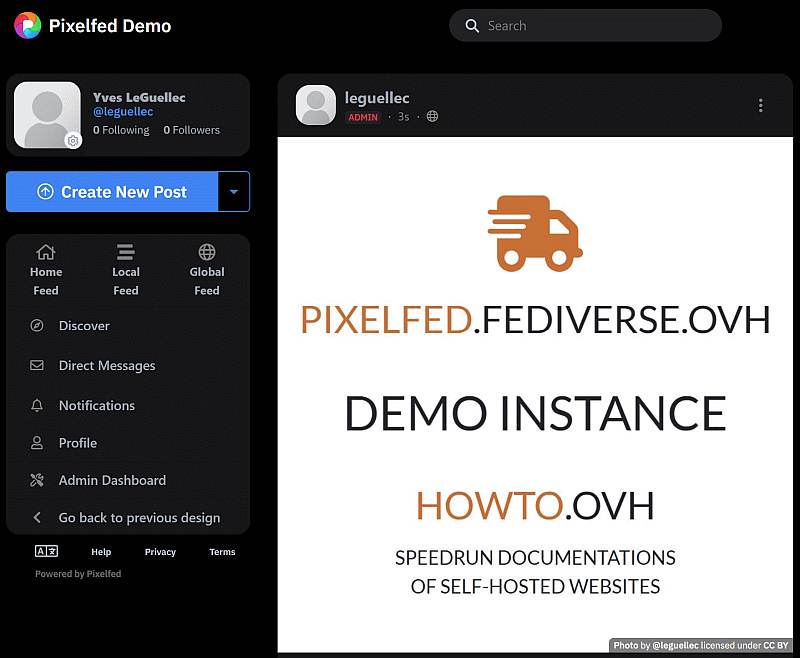The width and height of the screenshot is (800, 658).
Task: Click the leguellec post author avatar
Action: (x=316, y=106)
